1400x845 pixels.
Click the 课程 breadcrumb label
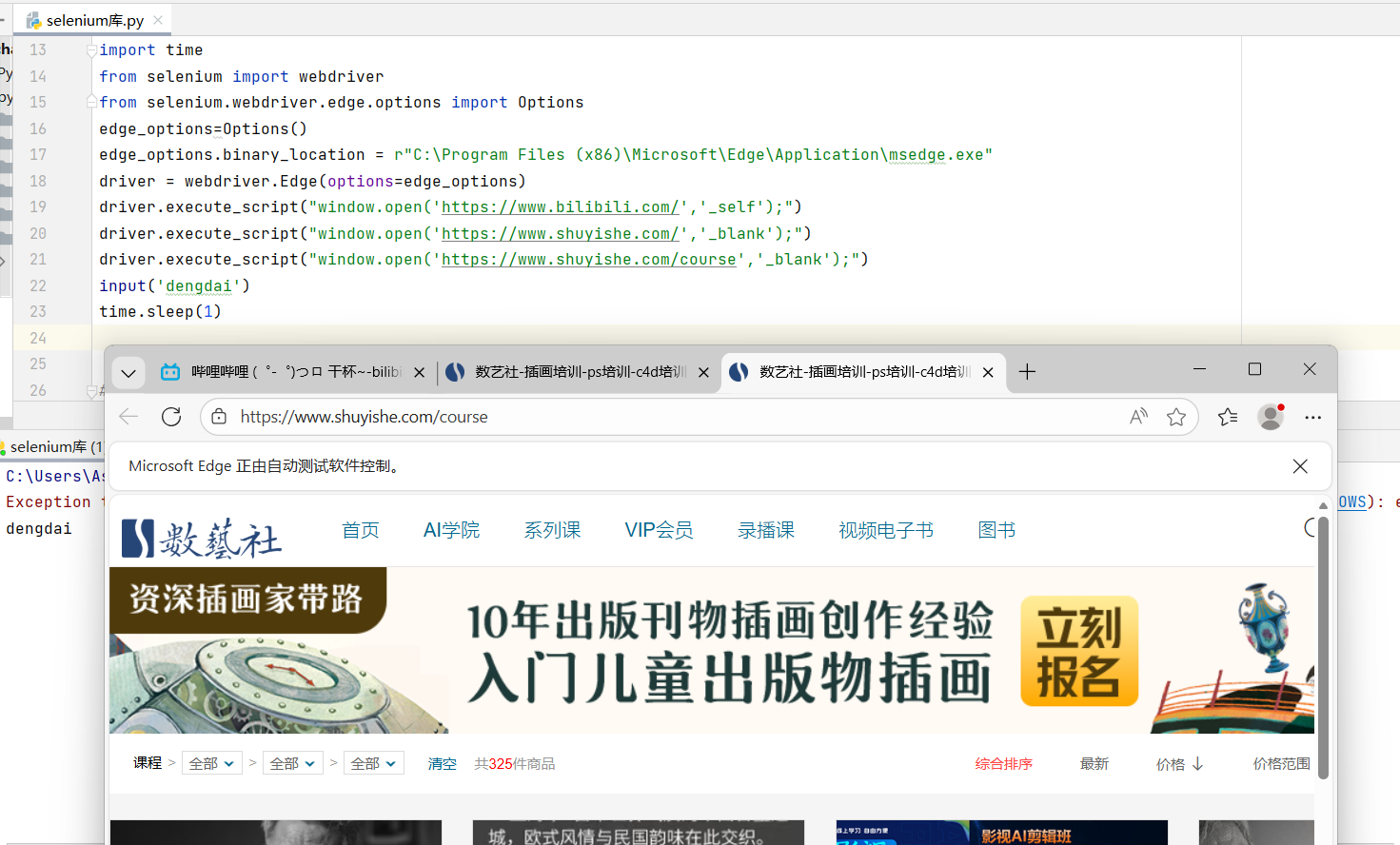point(148,763)
